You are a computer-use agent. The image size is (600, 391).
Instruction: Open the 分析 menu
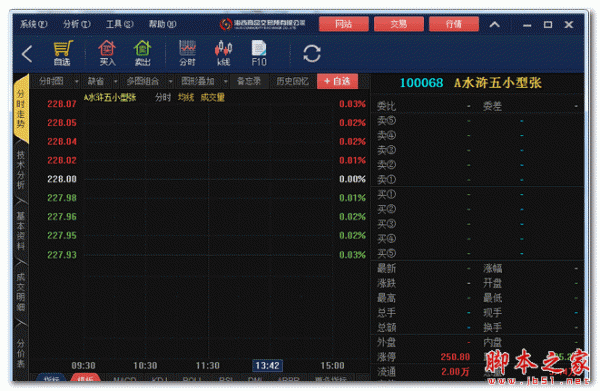click(x=77, y=24)
